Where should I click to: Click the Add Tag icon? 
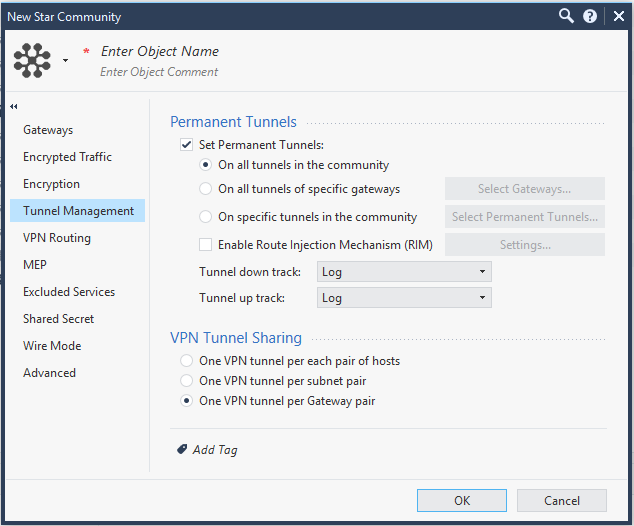click(182, 449)
